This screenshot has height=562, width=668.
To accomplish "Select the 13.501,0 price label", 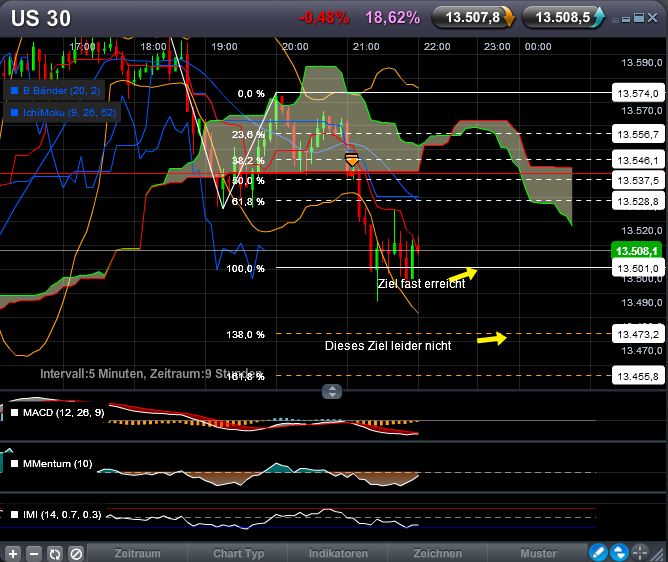I will (x=638, y=268).
